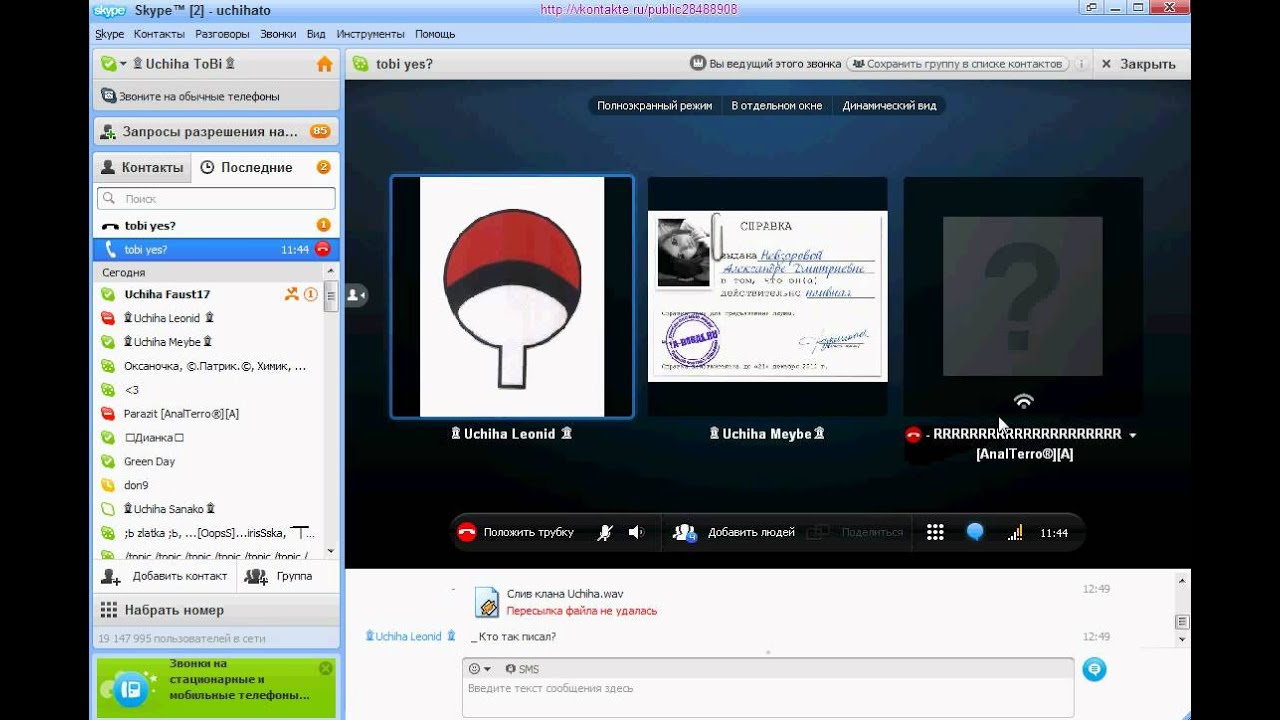Open the emoticon picker dropdown
This screenshot has width=1280, height=720.
coord(480,669)
